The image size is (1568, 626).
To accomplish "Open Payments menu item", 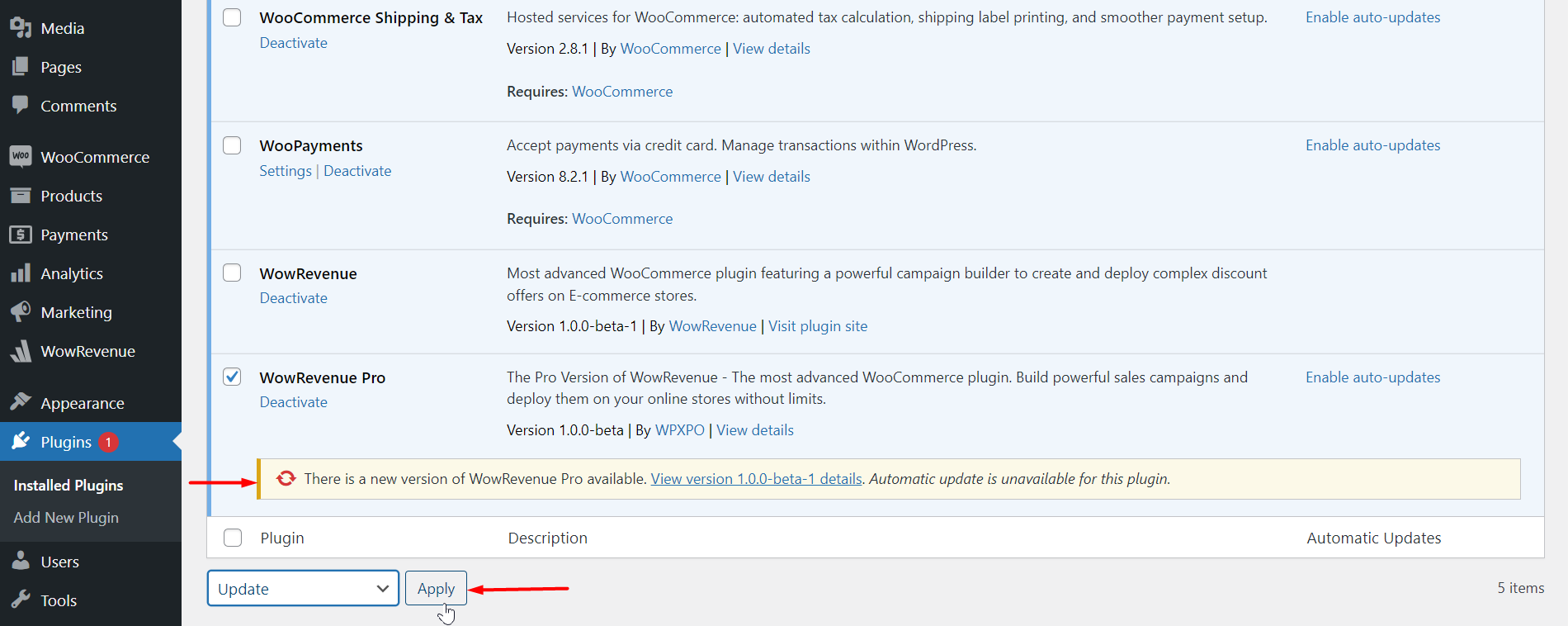I will pyautogui.click(x=74, y=235).
